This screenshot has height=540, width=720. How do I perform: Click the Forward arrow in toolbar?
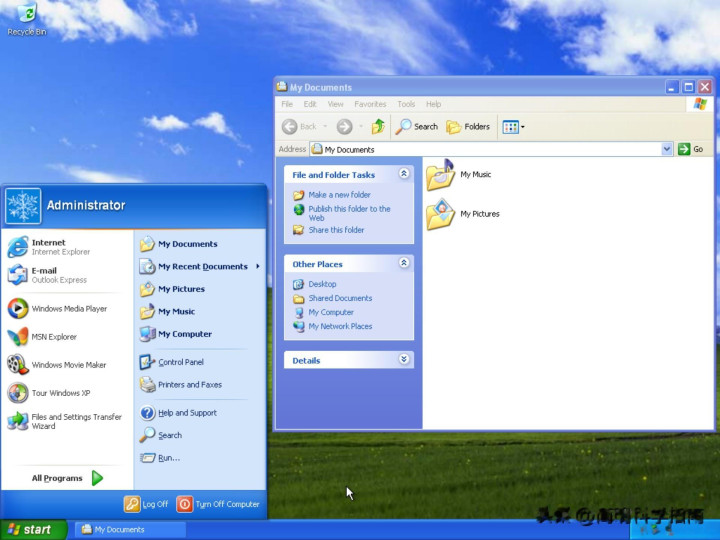(x=344, y=126)
